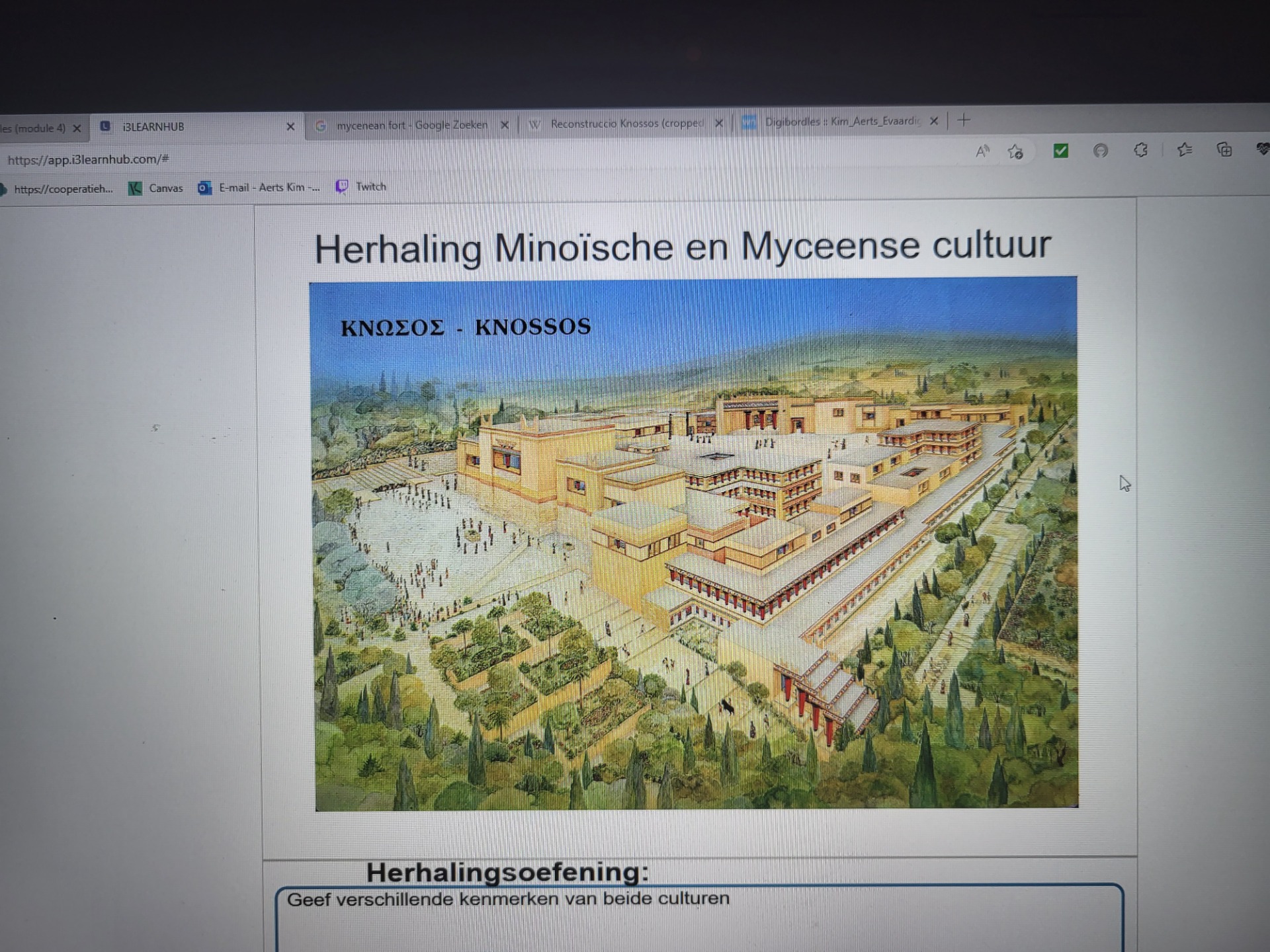Close the i3LEARNHUB tab
1270x952 pixels.
pyautogui.click(x=290, y=126)
